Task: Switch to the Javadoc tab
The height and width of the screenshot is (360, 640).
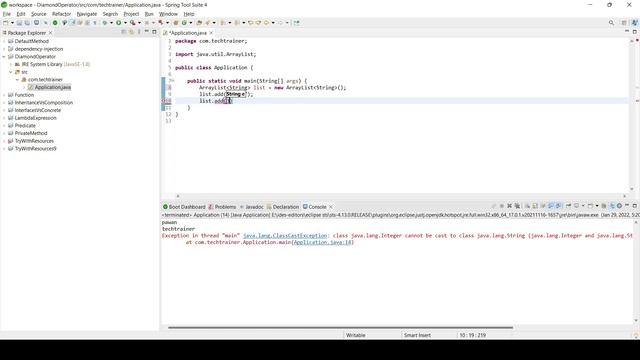Action: 251,207
